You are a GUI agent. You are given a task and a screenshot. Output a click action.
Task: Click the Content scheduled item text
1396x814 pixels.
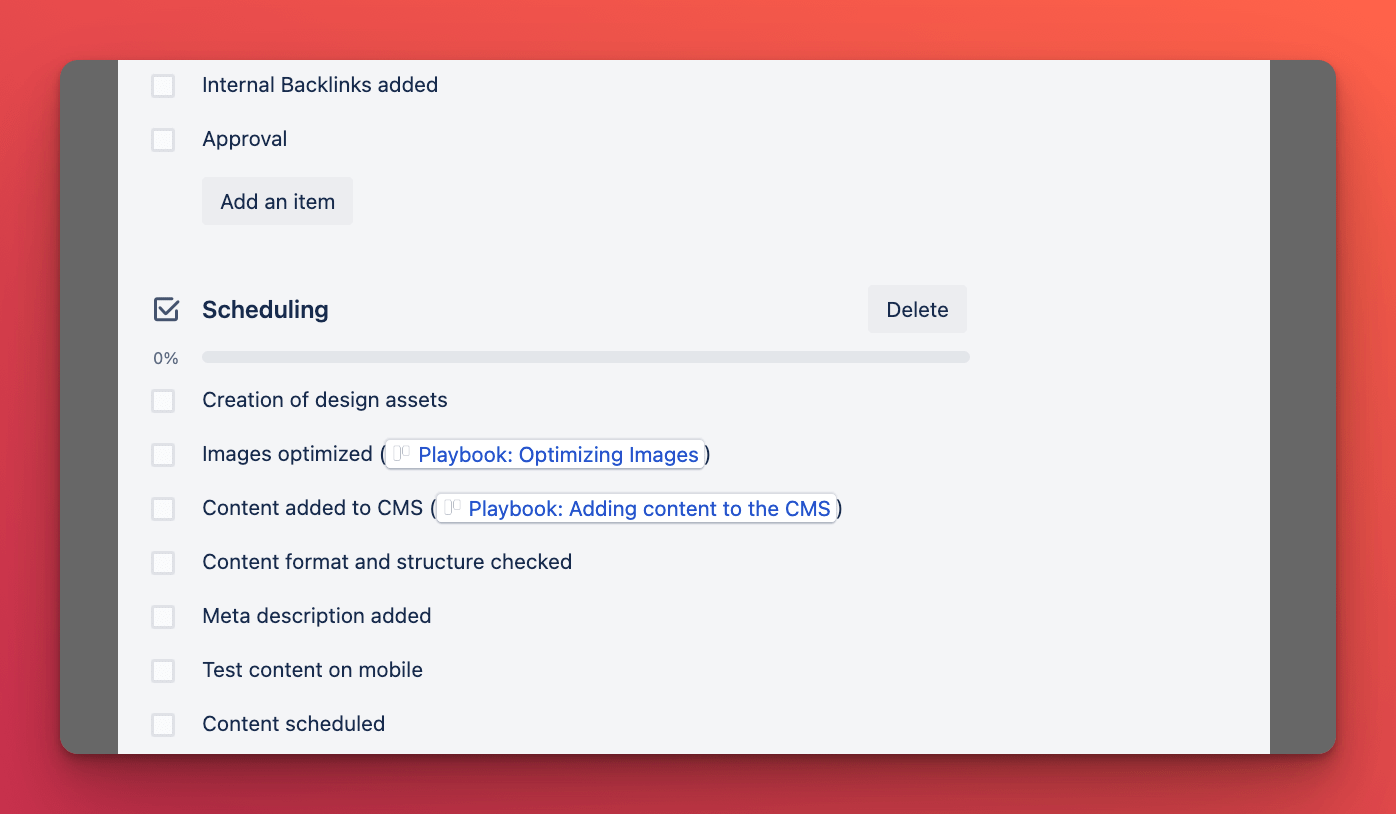(293, 724)
